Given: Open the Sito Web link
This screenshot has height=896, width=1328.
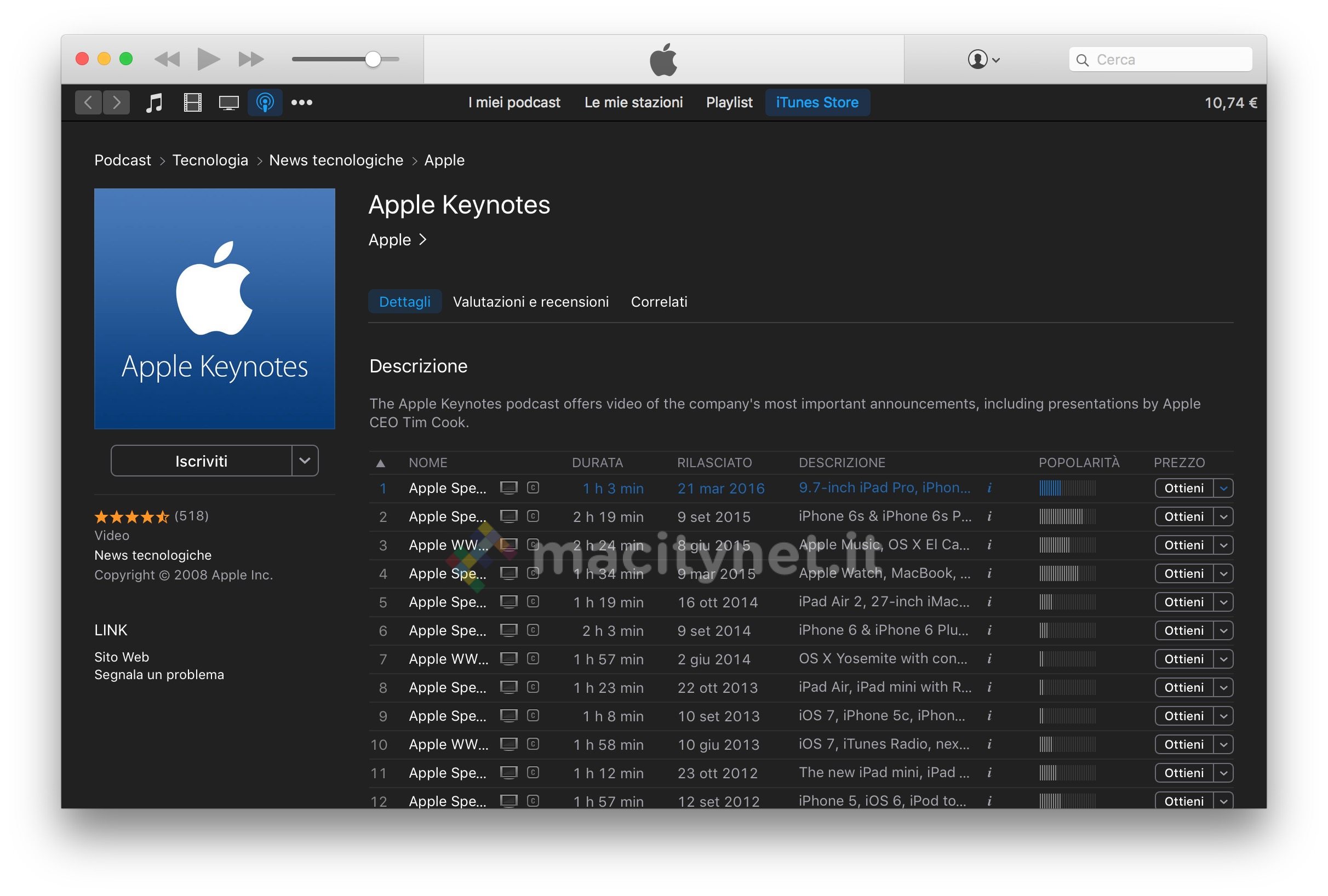Looking at the screenshot, I should click(121, 657).
